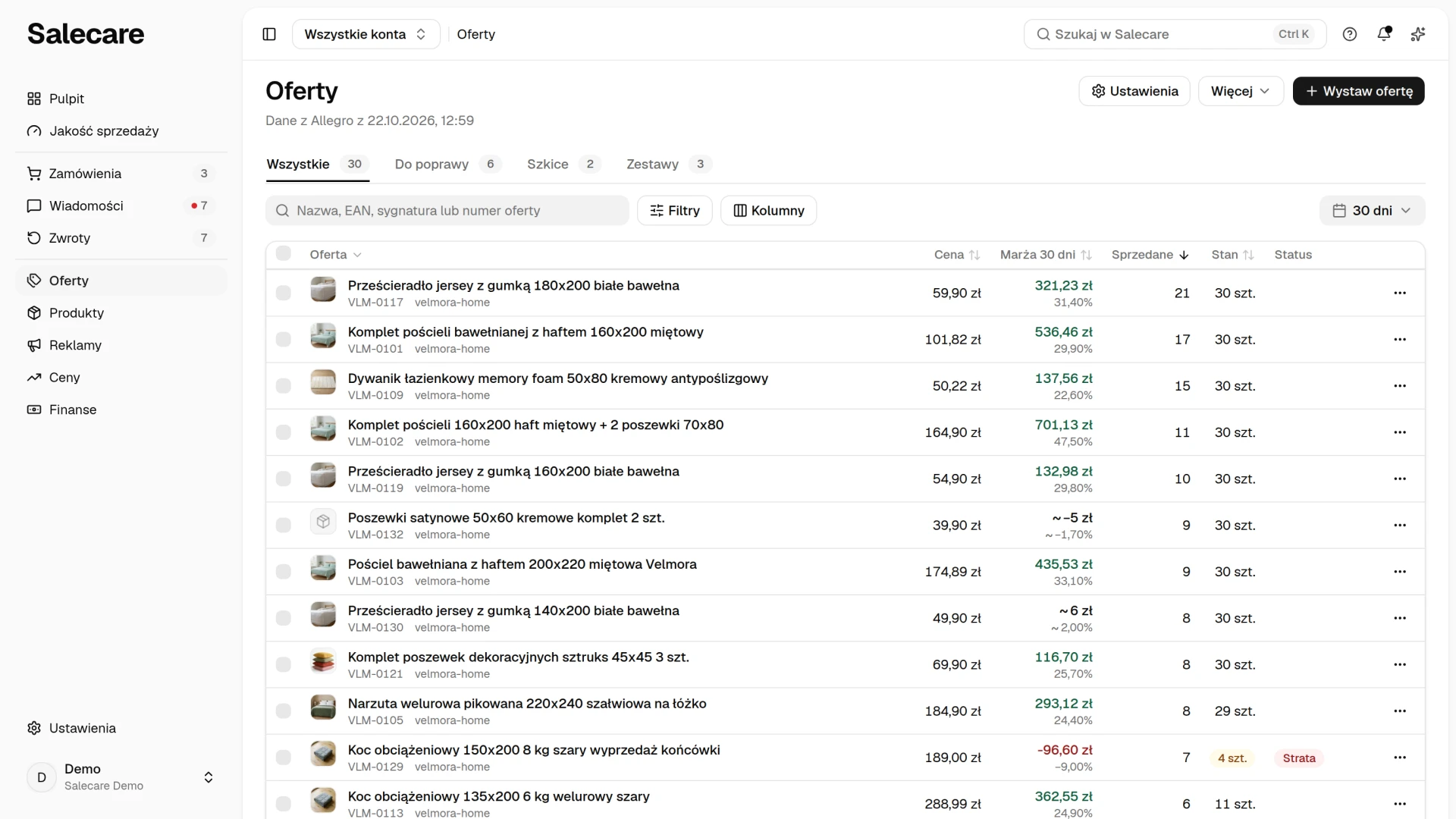Open row menu for Koc obciążeniowy 150x200

[x=1400, y=758]
